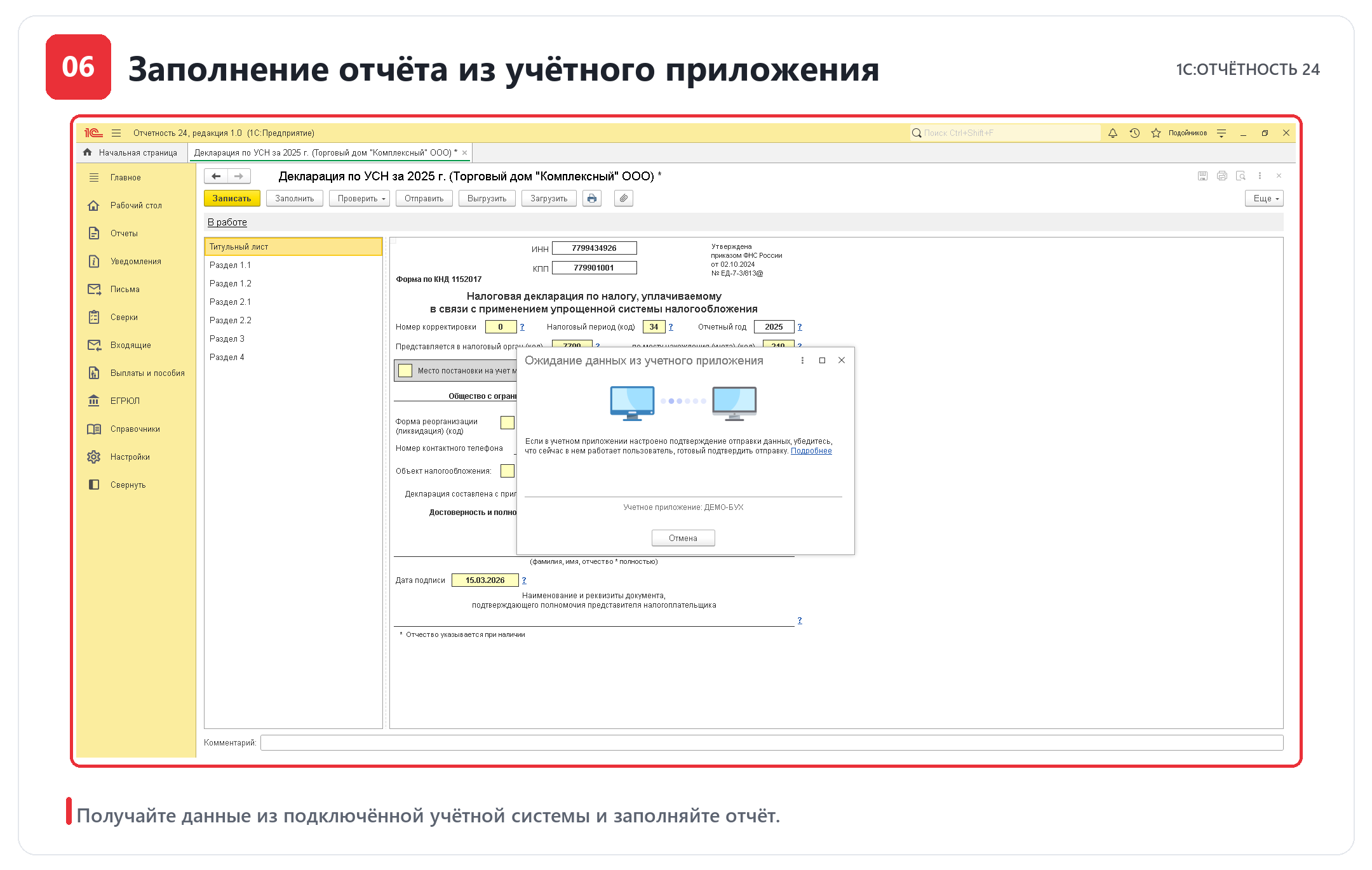Select Раздел 1.1 in the list
The image size is (1372, 870).
[293, 265]
